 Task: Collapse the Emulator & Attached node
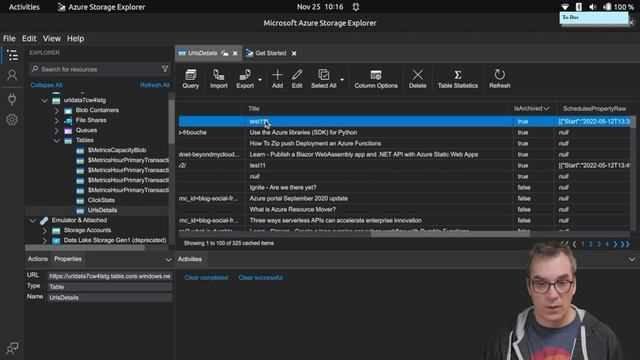(32, 220)
